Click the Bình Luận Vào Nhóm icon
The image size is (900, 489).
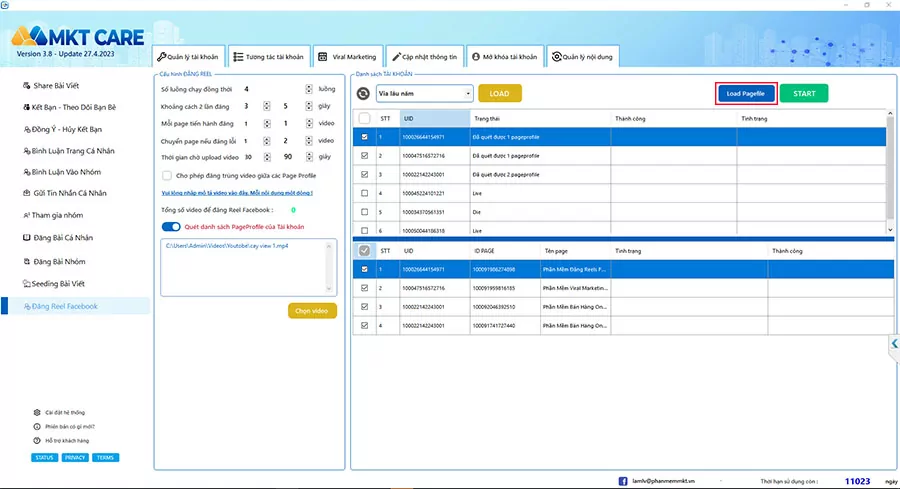[x=26, y=172]
